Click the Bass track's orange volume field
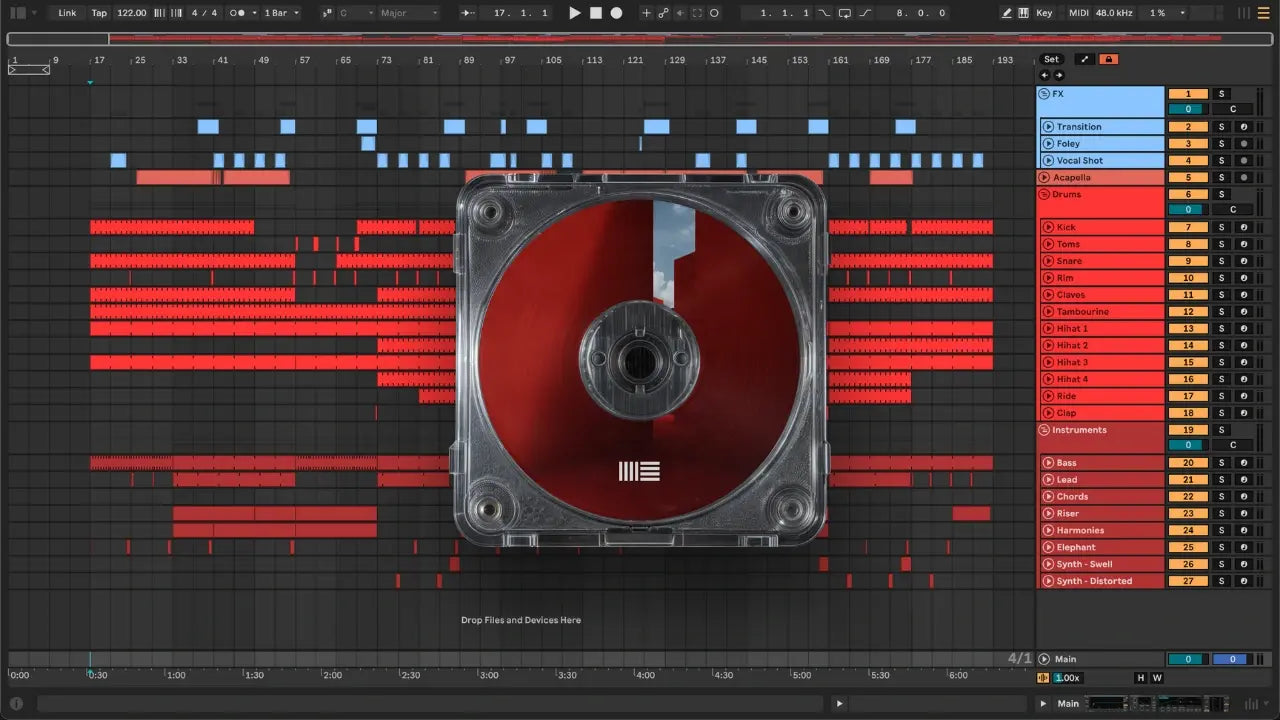 click(1188, 463)
